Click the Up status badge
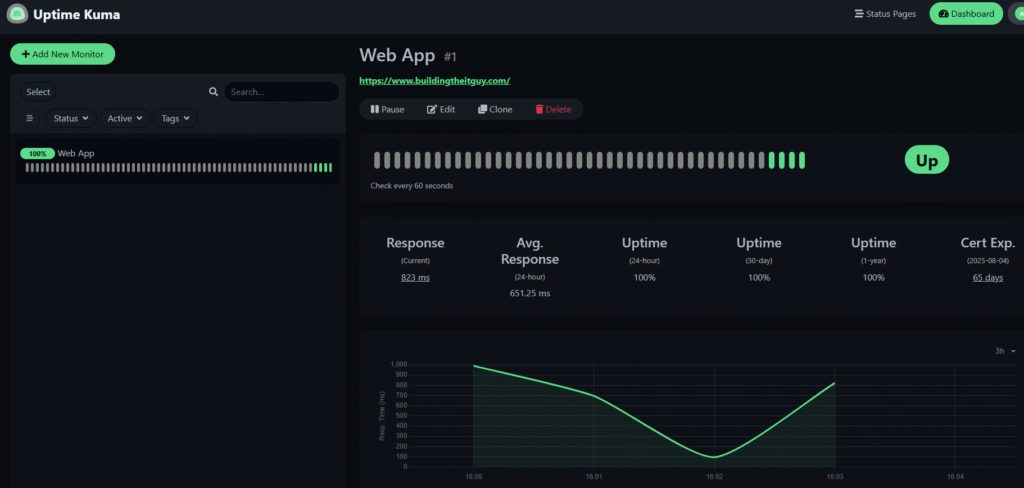1024x488 pixels. (927, 160)
